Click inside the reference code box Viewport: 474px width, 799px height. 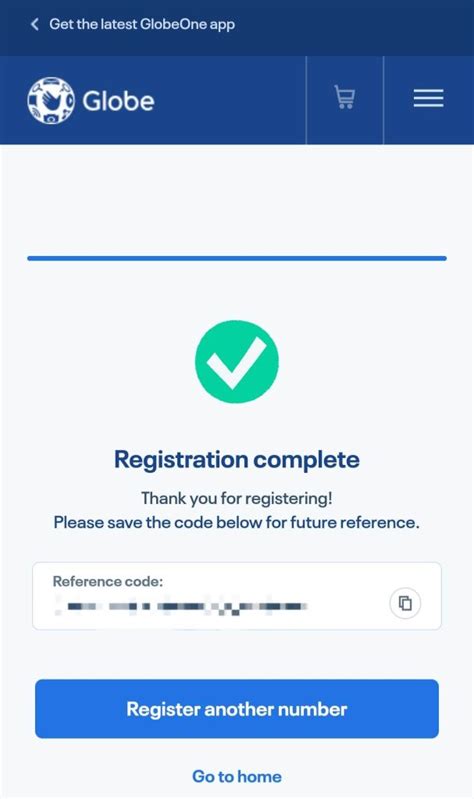coord(236,596)
